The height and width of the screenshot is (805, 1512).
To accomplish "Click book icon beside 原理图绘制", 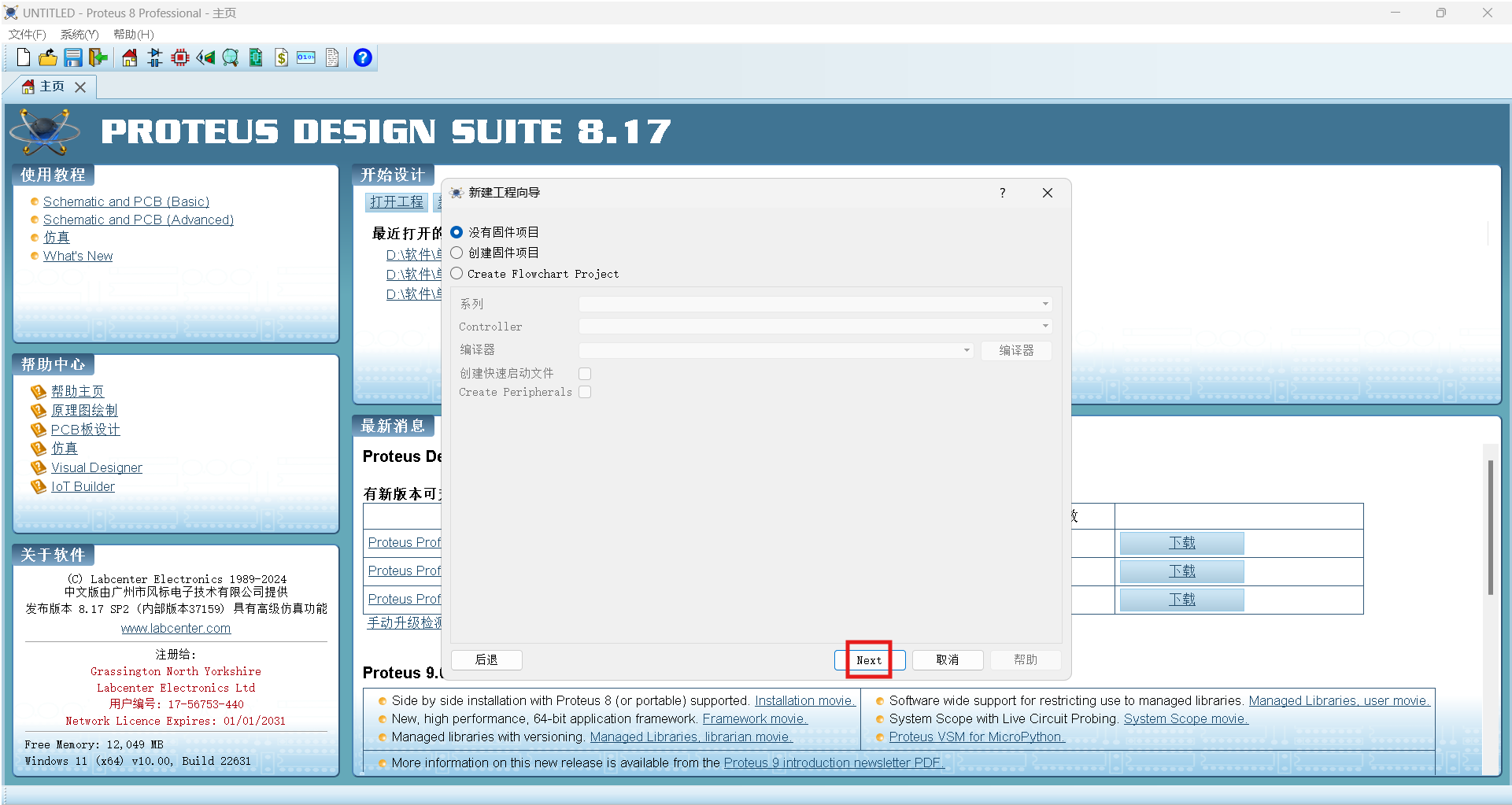I will coord(39,410).
